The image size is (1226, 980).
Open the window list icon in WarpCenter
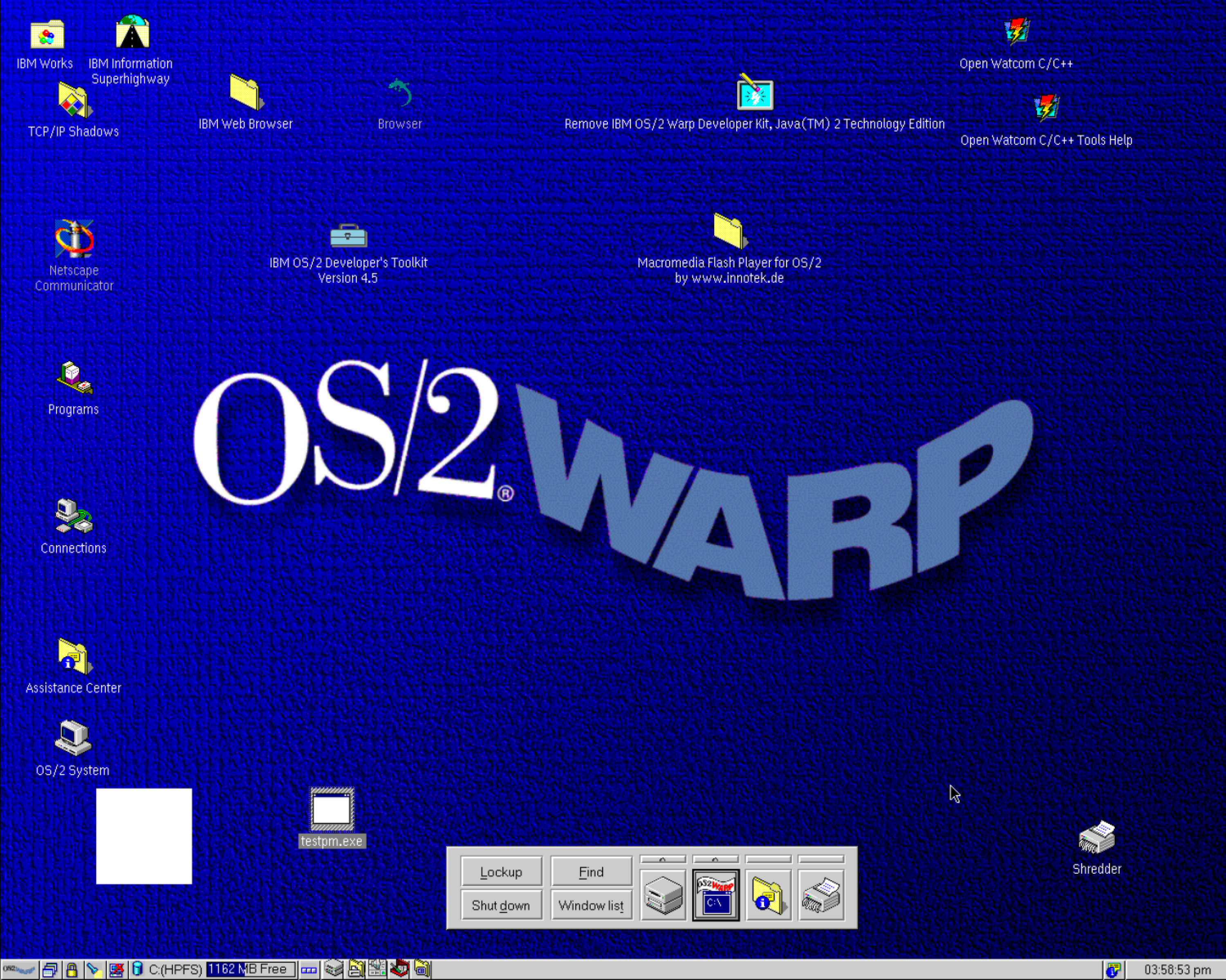(x=50, y=970)
